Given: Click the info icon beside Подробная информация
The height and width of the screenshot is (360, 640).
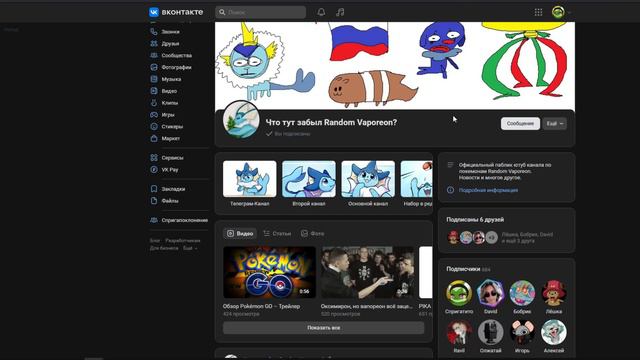Looking at the screenshot, I should 451,190.
